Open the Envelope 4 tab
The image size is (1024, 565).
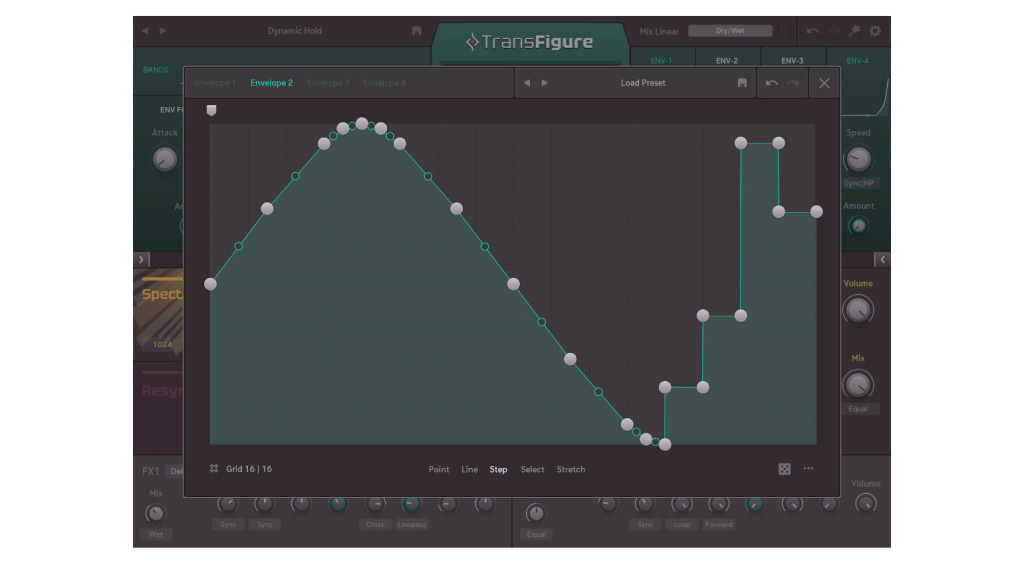(384, 83)
